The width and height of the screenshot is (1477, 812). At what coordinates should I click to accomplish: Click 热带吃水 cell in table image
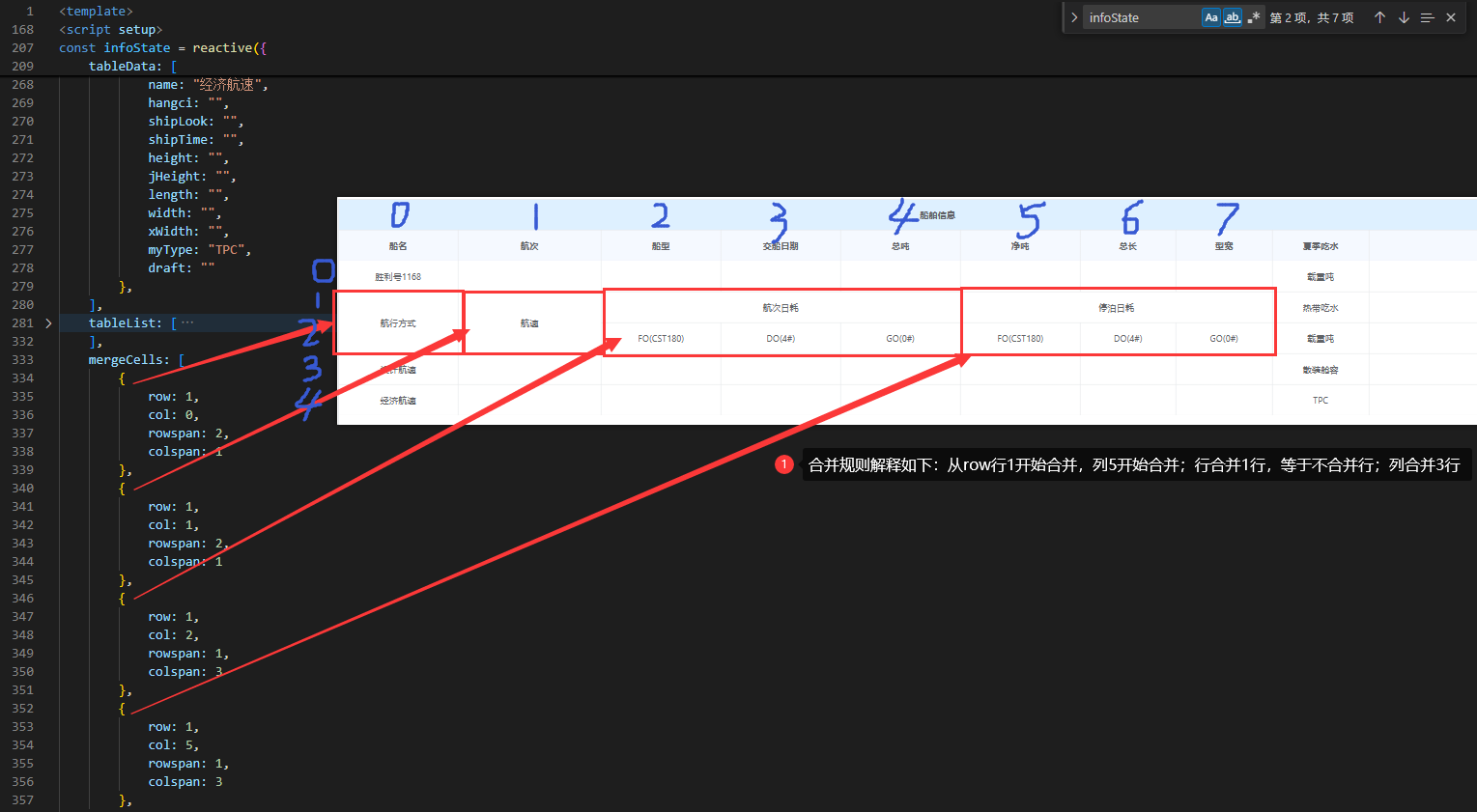coord(1321,308)
